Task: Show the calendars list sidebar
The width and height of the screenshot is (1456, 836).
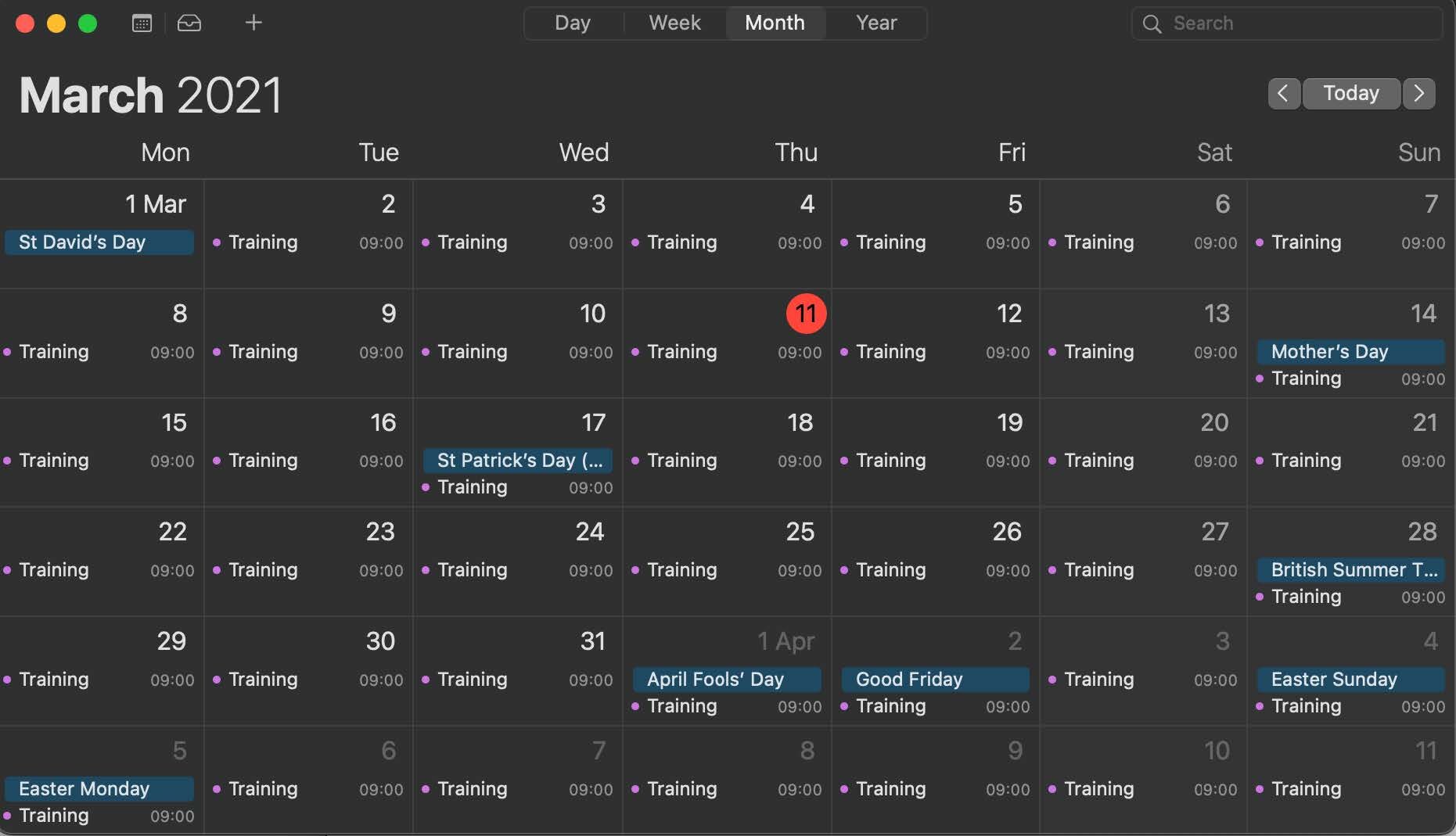Action: click(142, 23)
